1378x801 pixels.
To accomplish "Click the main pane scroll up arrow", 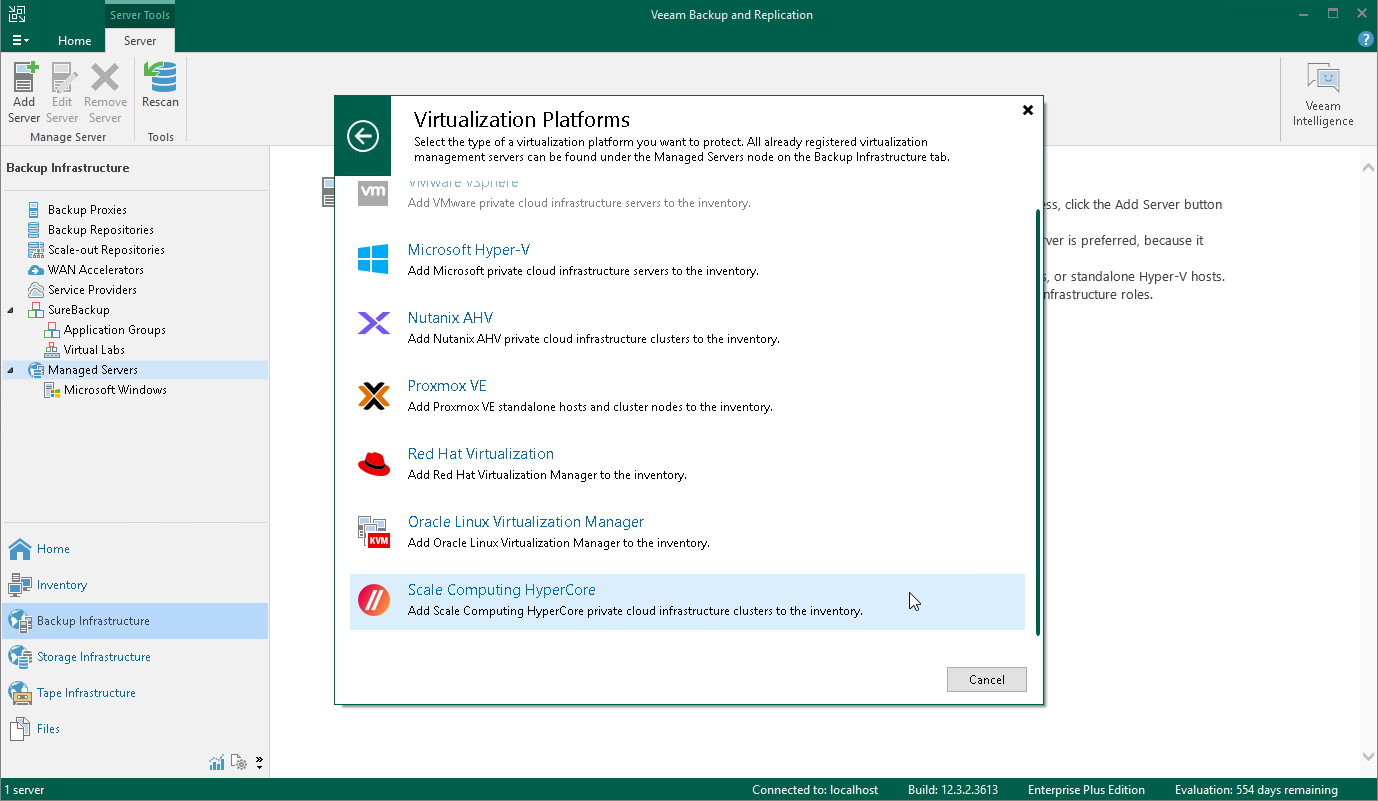I will click(1369, 166).
